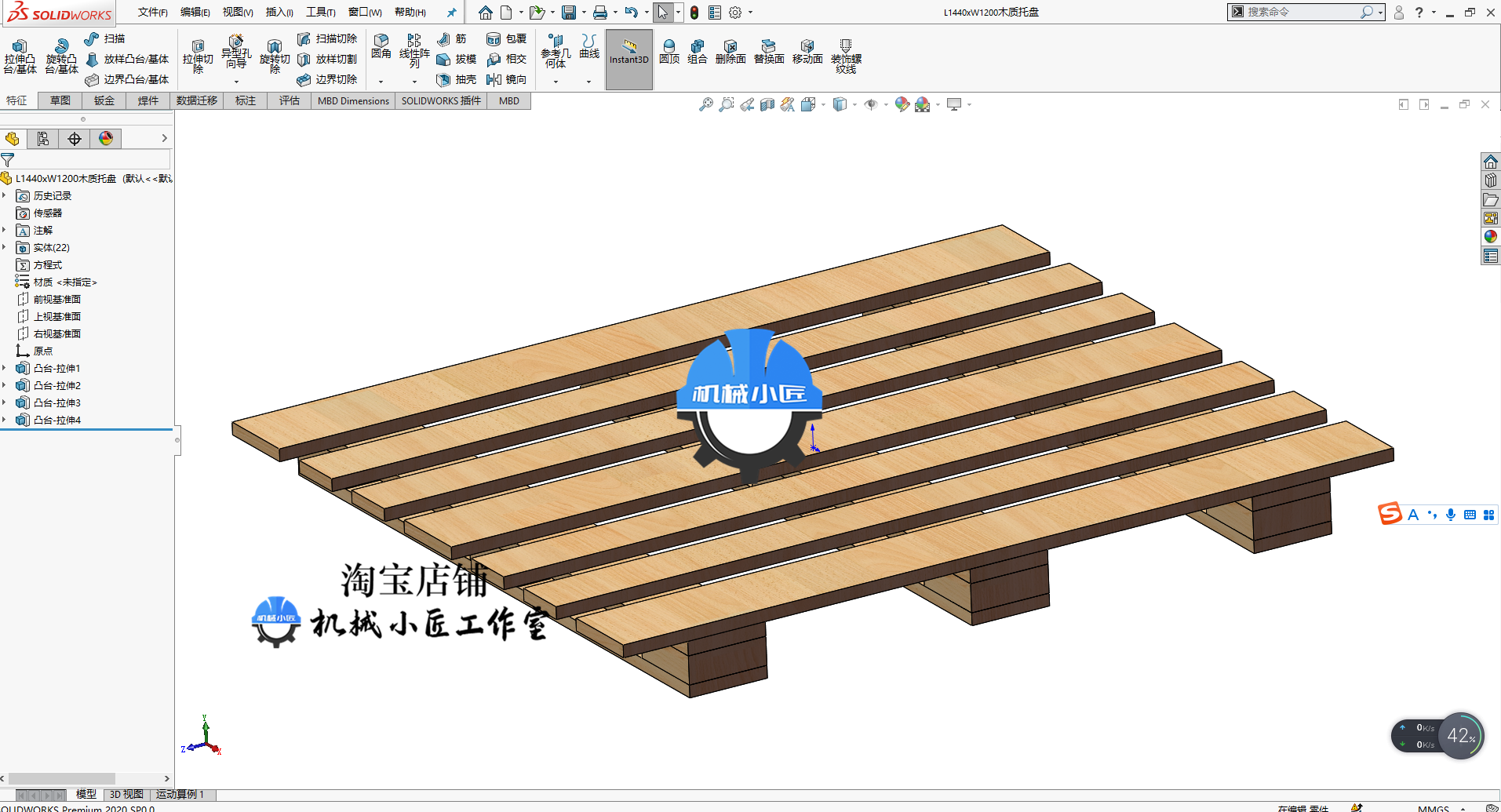Select the Dome (圆顶) tool
The width and height of the screenshot is (1501, 812).
tap(669, 52)
